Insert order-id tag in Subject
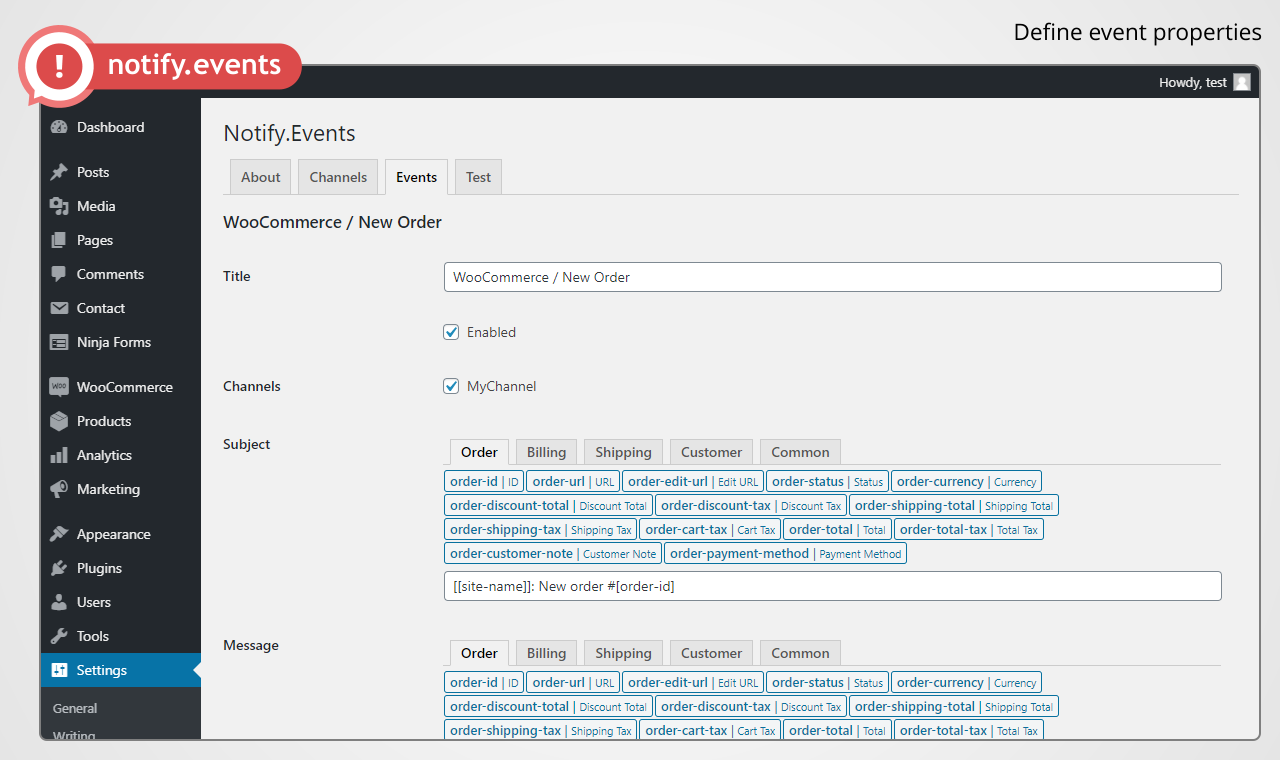This screenshot has width=1280, height=760. click(484, 482)
